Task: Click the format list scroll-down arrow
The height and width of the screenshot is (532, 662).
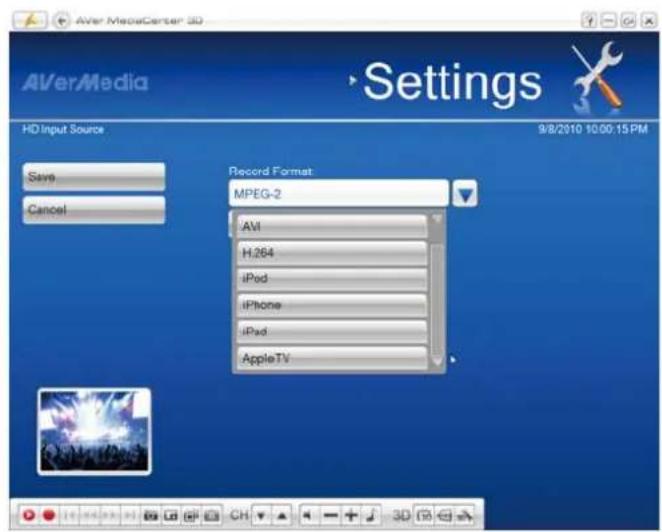Action: (437, 362)
